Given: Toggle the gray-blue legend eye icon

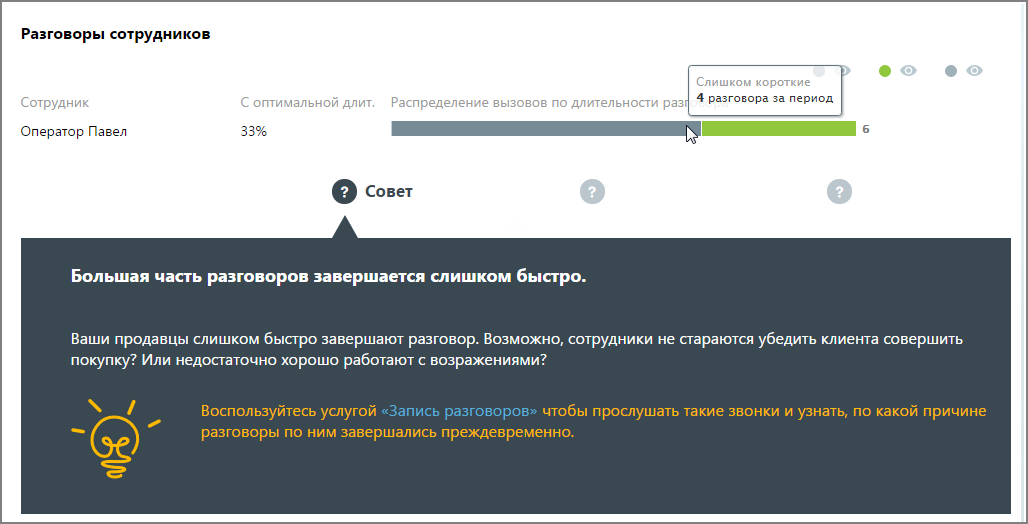Looking at the screenshot, I should 974,71.
